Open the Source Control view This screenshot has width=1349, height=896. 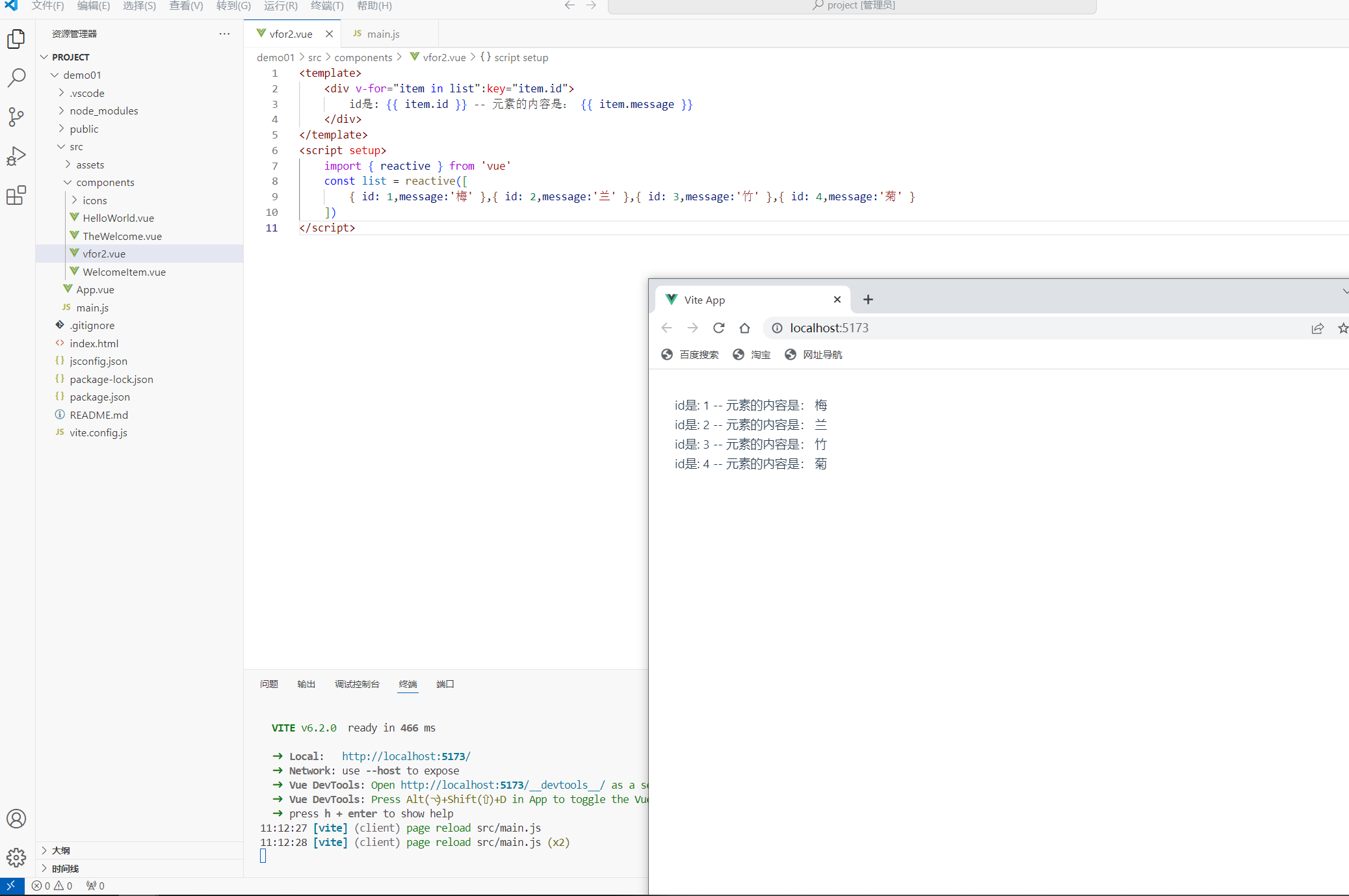point(16,117)
